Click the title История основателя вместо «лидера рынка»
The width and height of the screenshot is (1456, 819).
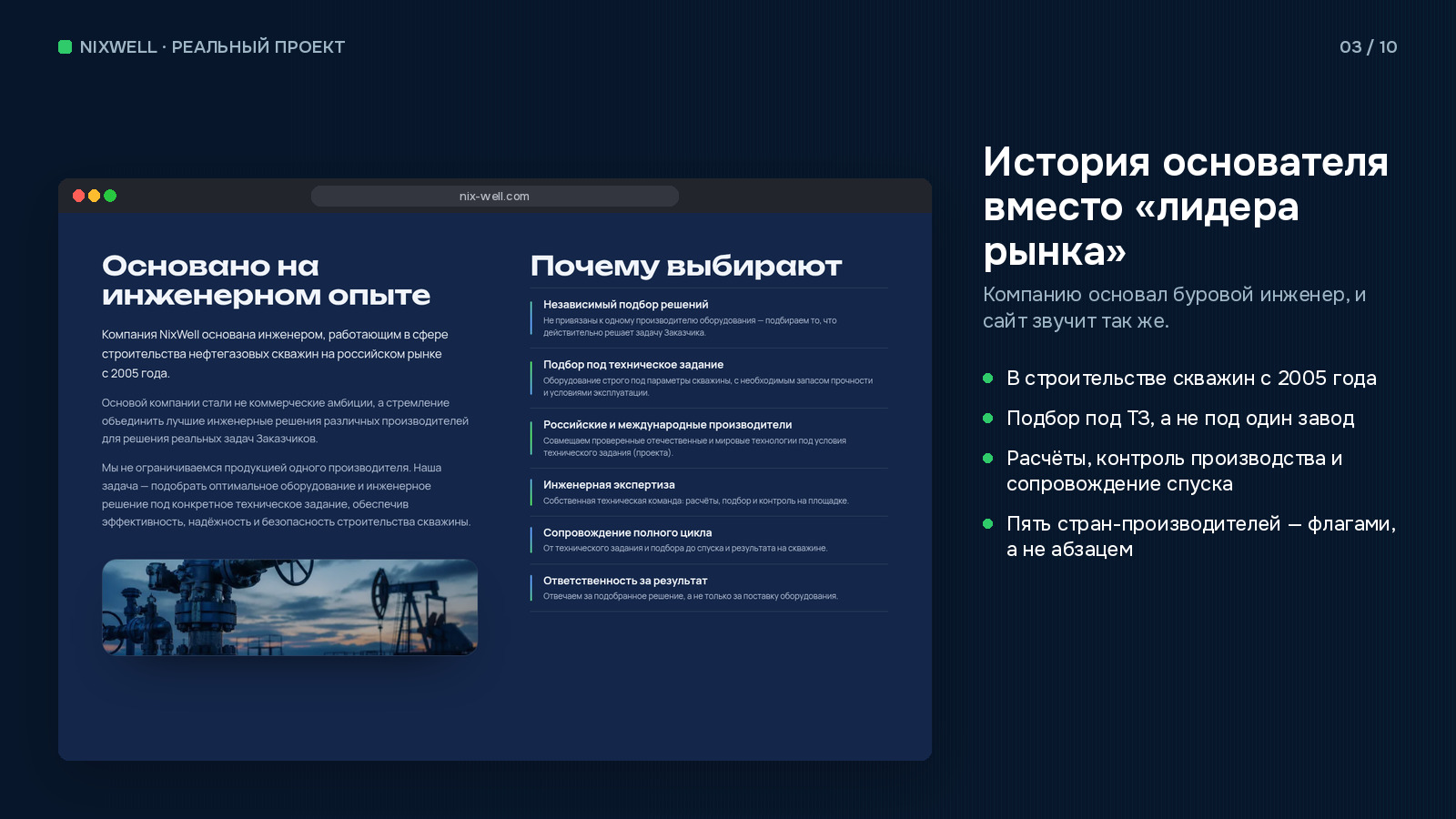1186,207
